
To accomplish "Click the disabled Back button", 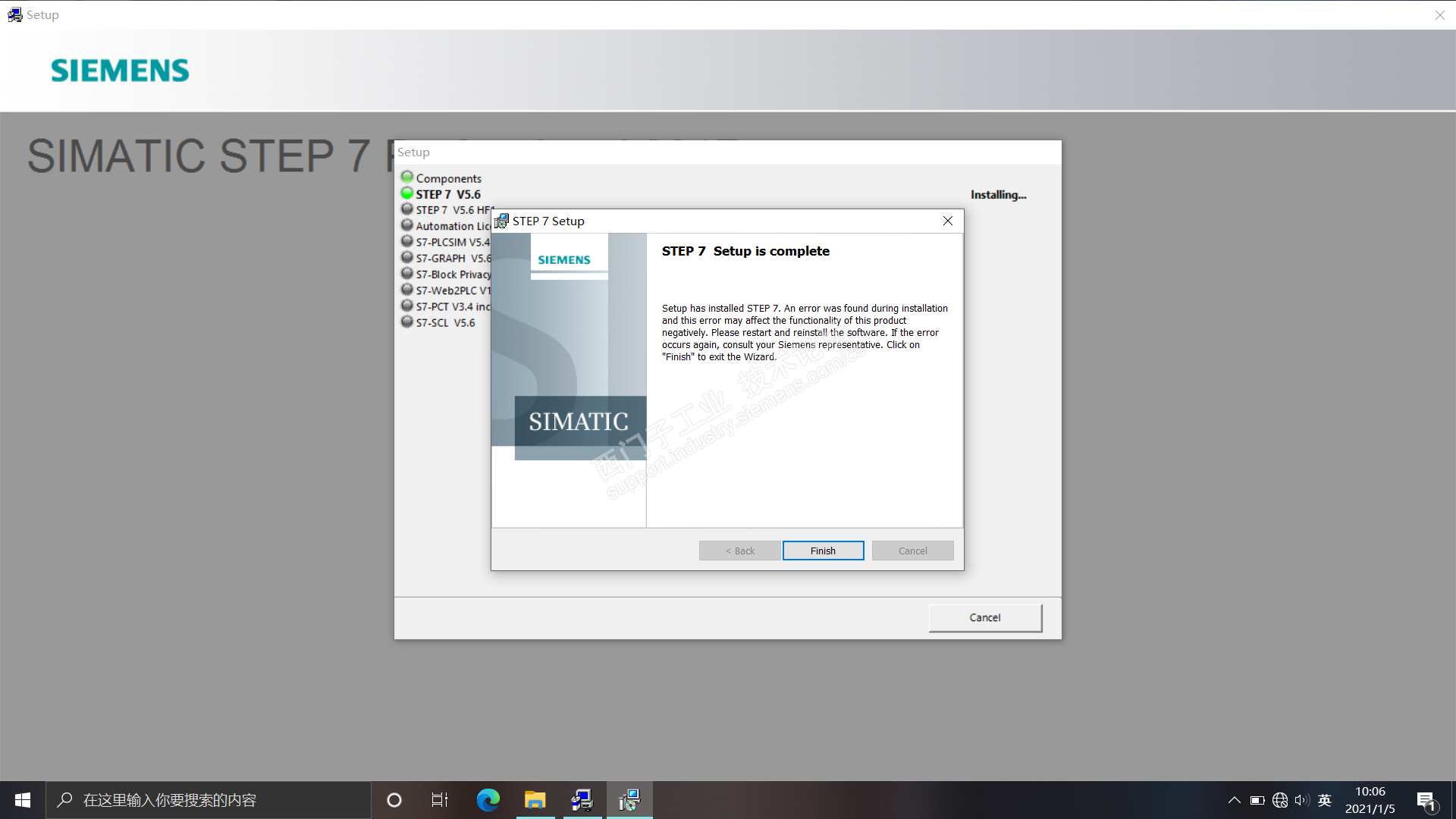I will tap(739, 551).
